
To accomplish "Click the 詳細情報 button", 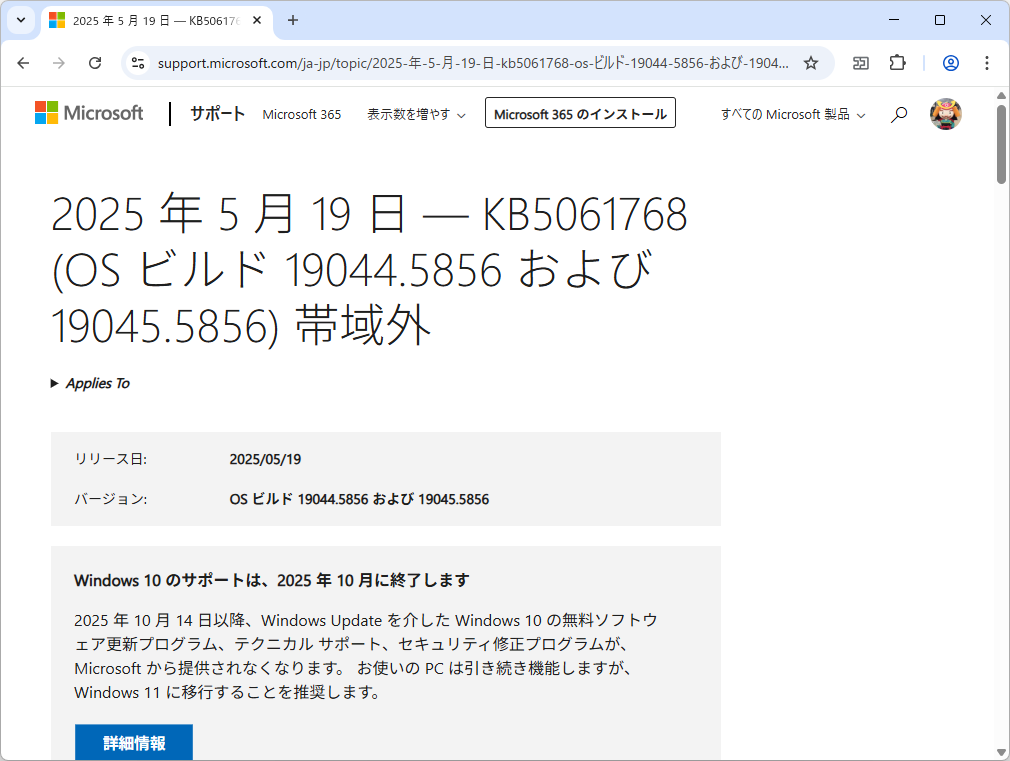I will click(133, 742).
